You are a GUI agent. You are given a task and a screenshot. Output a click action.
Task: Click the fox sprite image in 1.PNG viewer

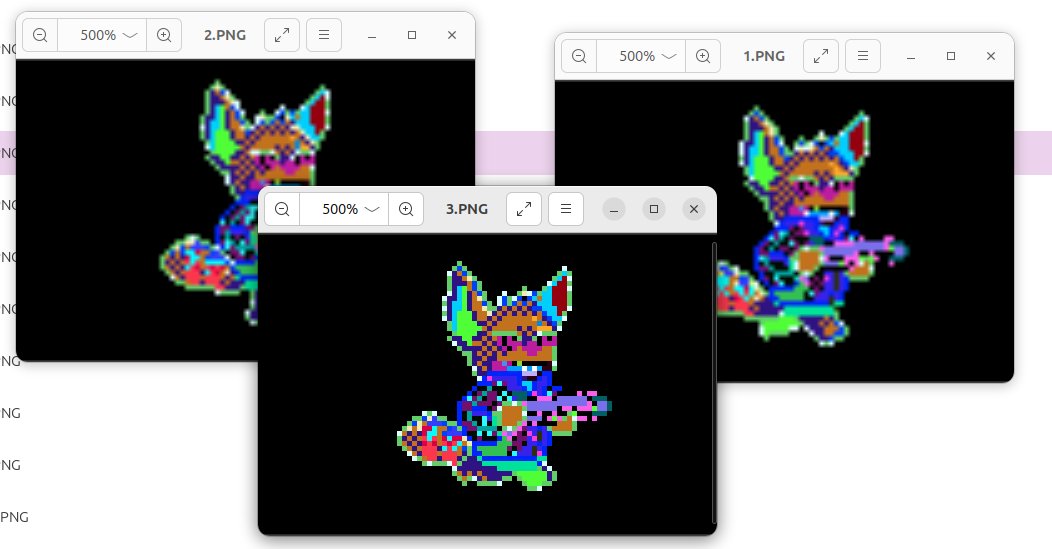[812, 226]
